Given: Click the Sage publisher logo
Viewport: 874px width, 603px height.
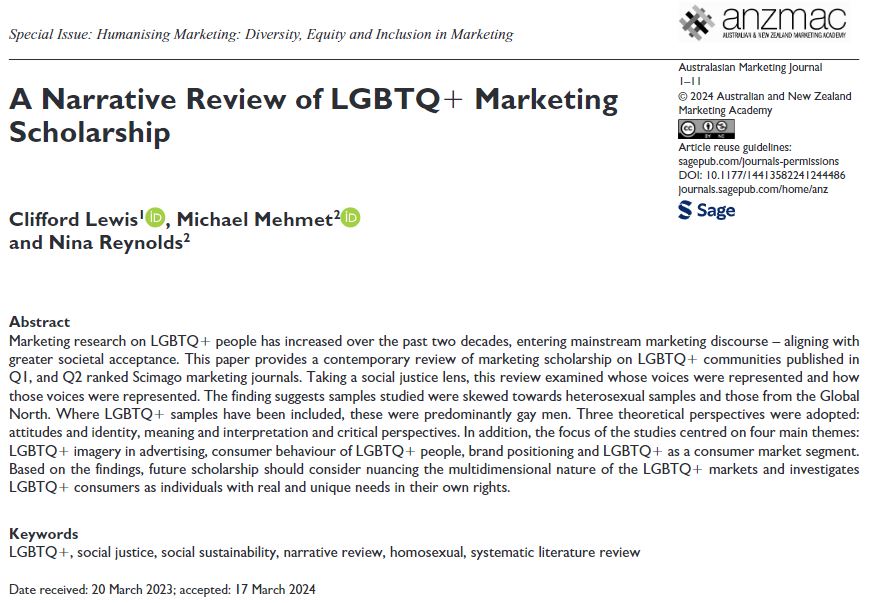Looking at the screenshot, I should pos(706,210).
